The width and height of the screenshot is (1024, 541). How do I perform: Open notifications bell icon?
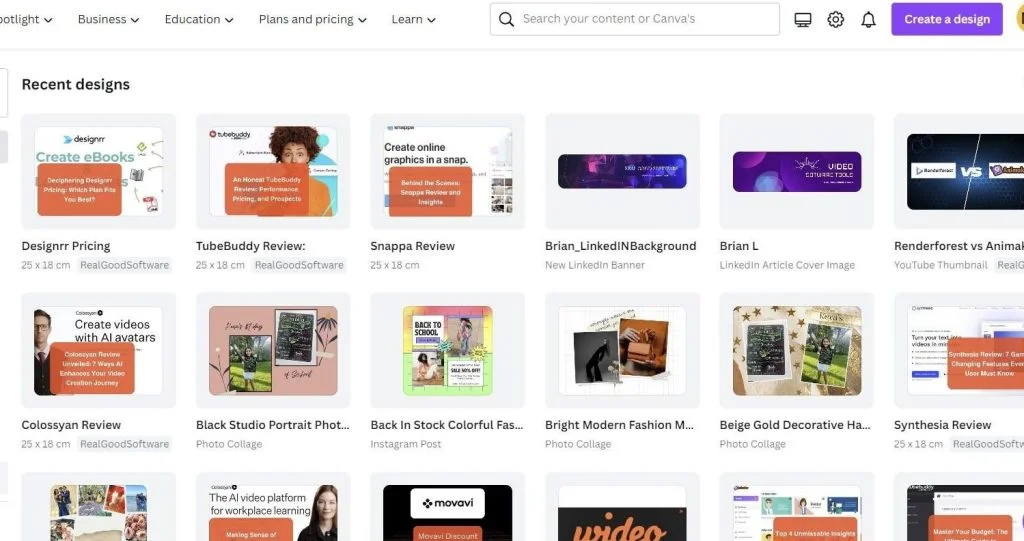click(868, 20)
